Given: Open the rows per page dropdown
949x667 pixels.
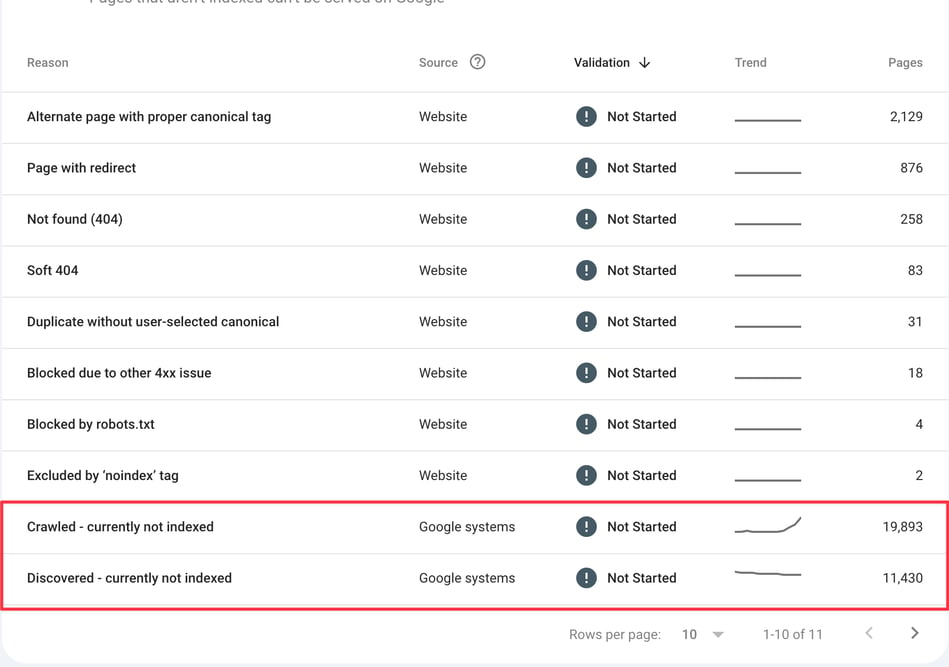Looking at the screenshot, I should click(703, 634).
